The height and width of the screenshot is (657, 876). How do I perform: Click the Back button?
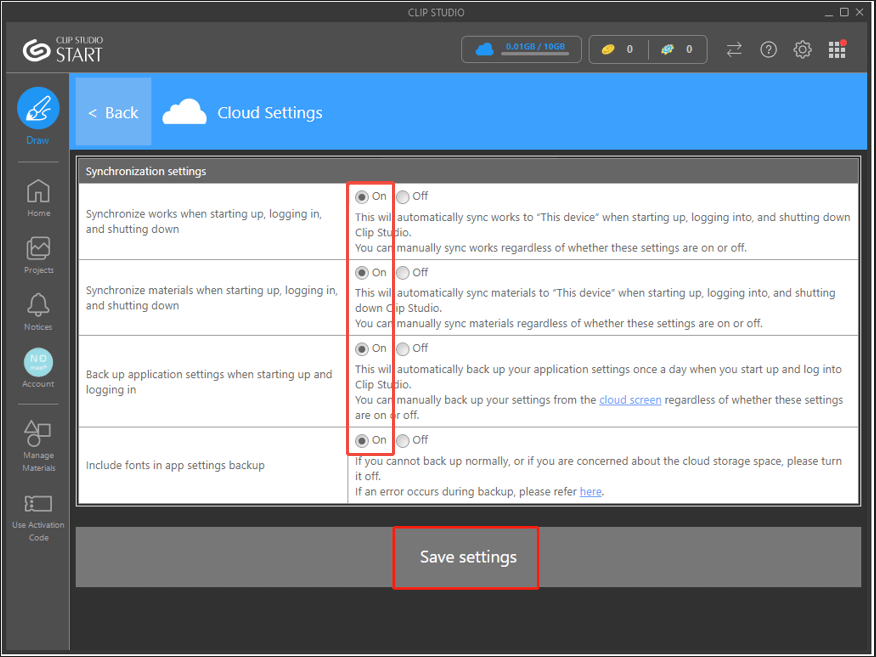click(x=113, y=112)
